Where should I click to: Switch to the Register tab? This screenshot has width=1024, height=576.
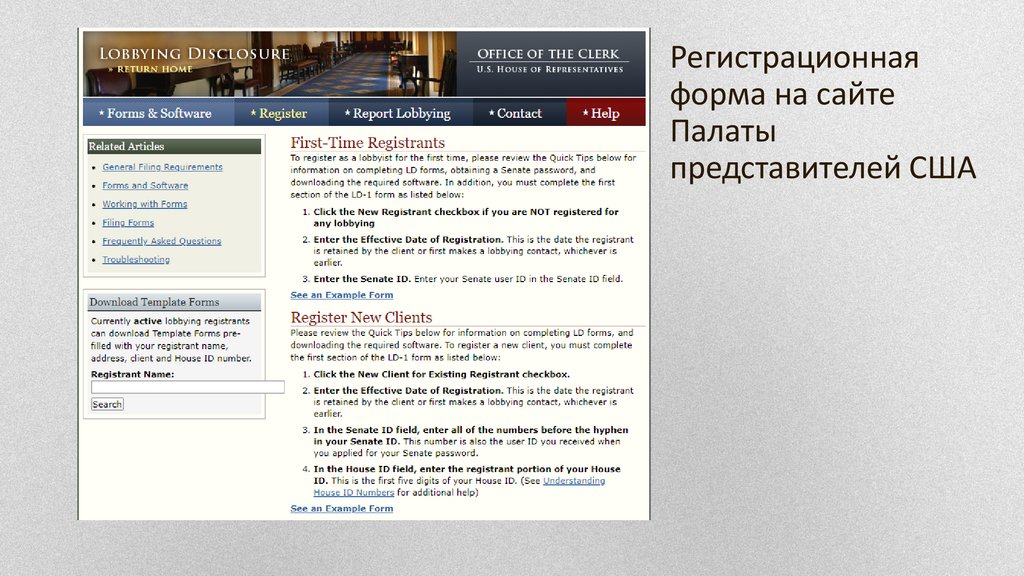pyautogui.click(x=279, y=113)
